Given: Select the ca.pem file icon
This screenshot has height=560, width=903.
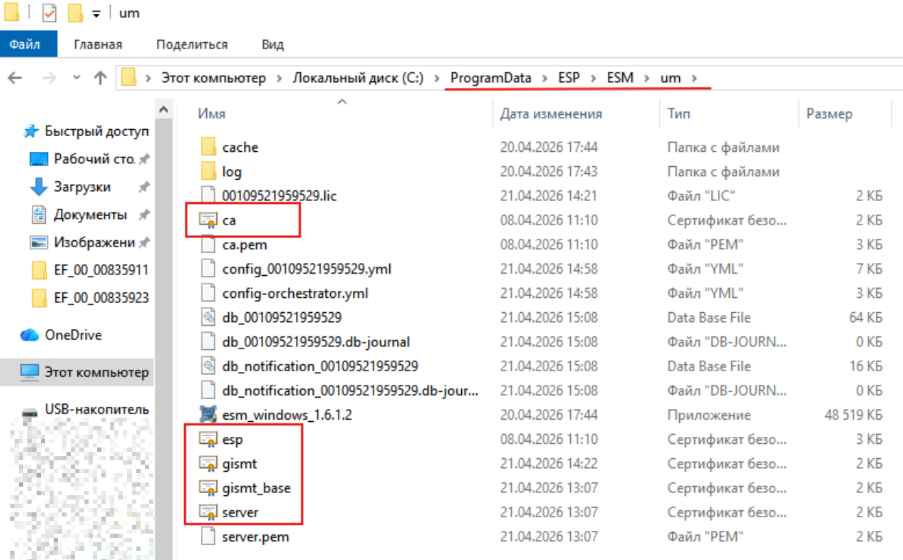Looking at the screenshot, I should (x=208, y=244).
